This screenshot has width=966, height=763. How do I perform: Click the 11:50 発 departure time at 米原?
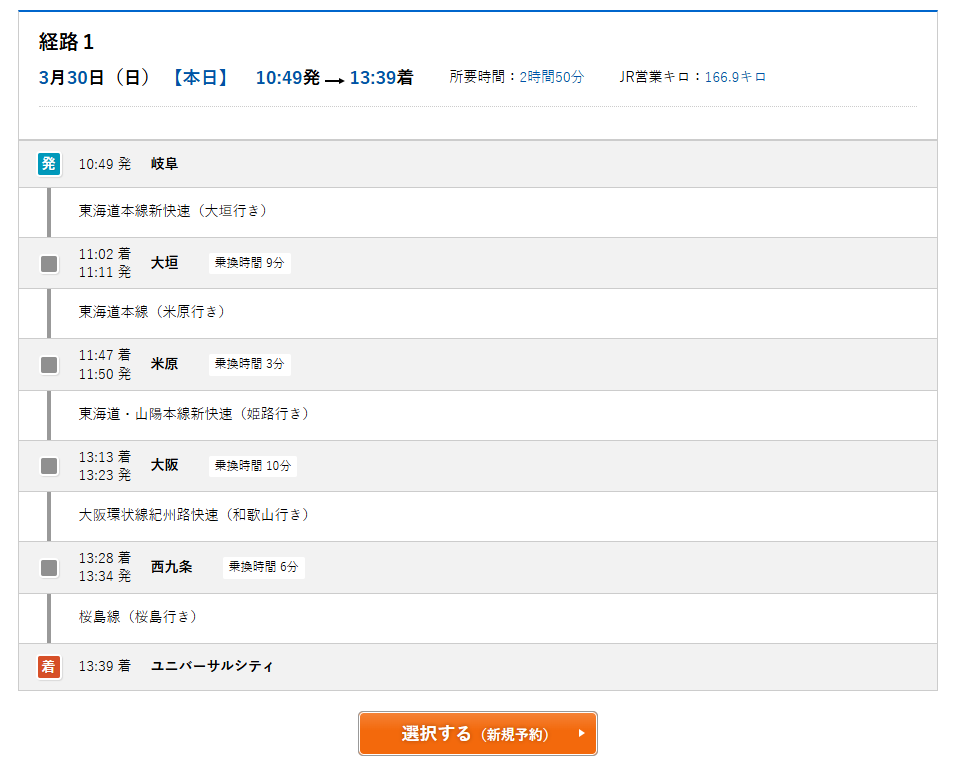pyautogui.click(x=105, y=374)
